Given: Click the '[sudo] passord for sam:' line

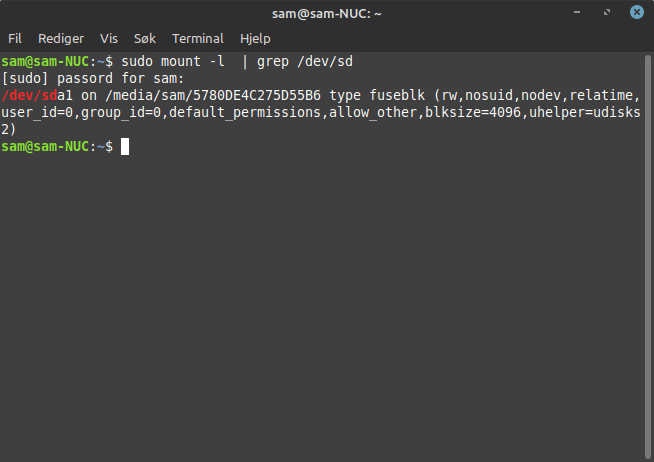Looking at the screenshot, I should 93,78.
